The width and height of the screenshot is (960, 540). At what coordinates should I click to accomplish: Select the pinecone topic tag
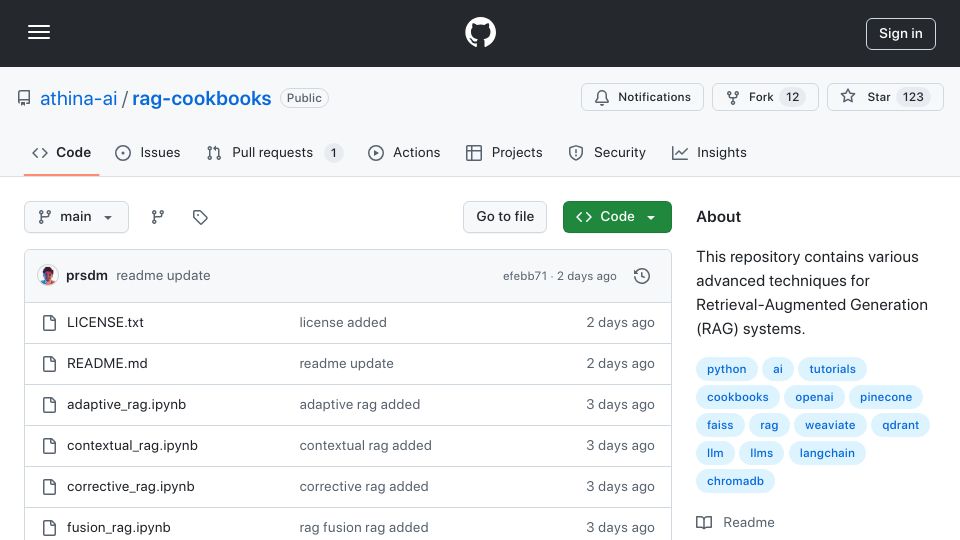tap(886, 397)
